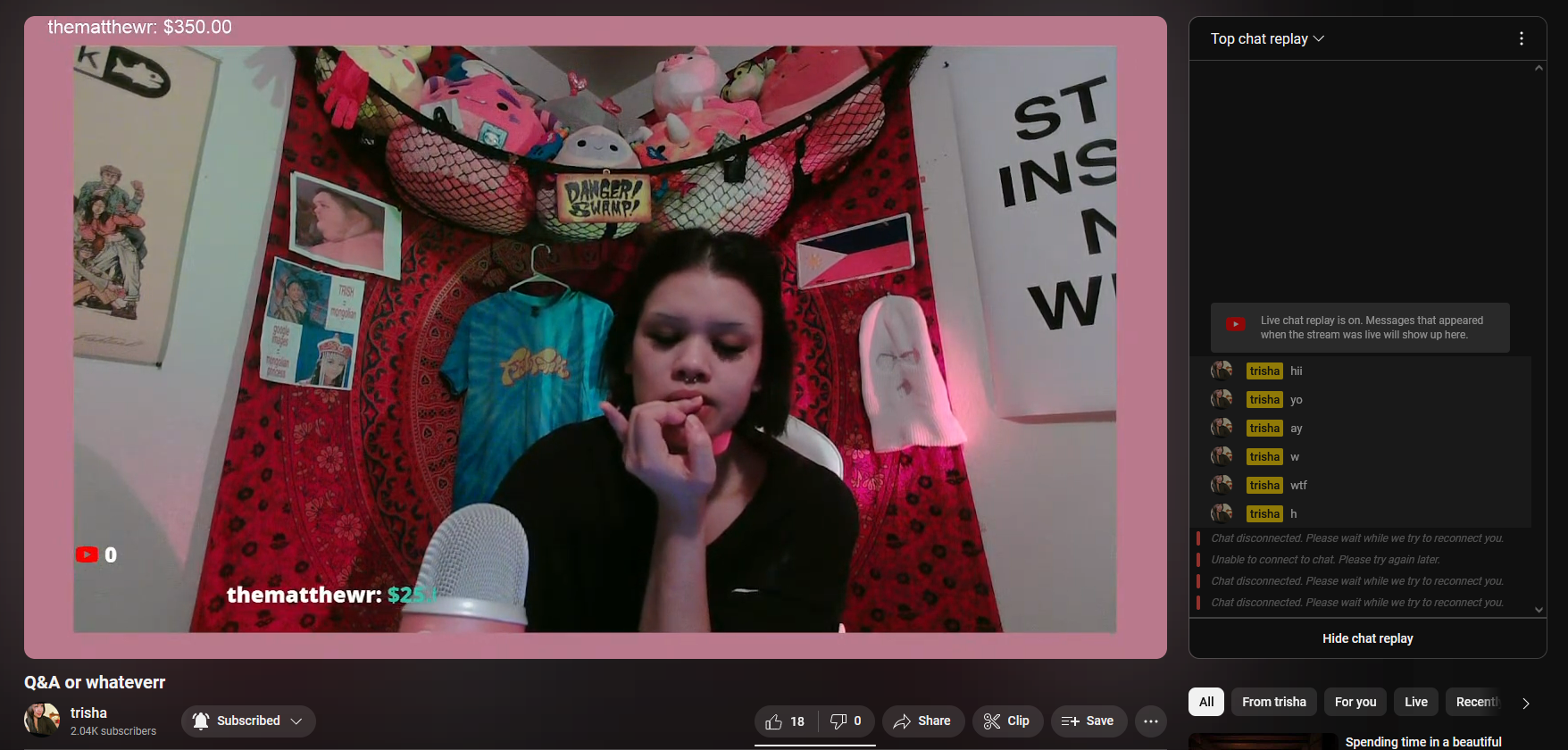Open trisha channel avatar below video
The height and width of the screenshot is (750, 1568).
pos(41,720)
